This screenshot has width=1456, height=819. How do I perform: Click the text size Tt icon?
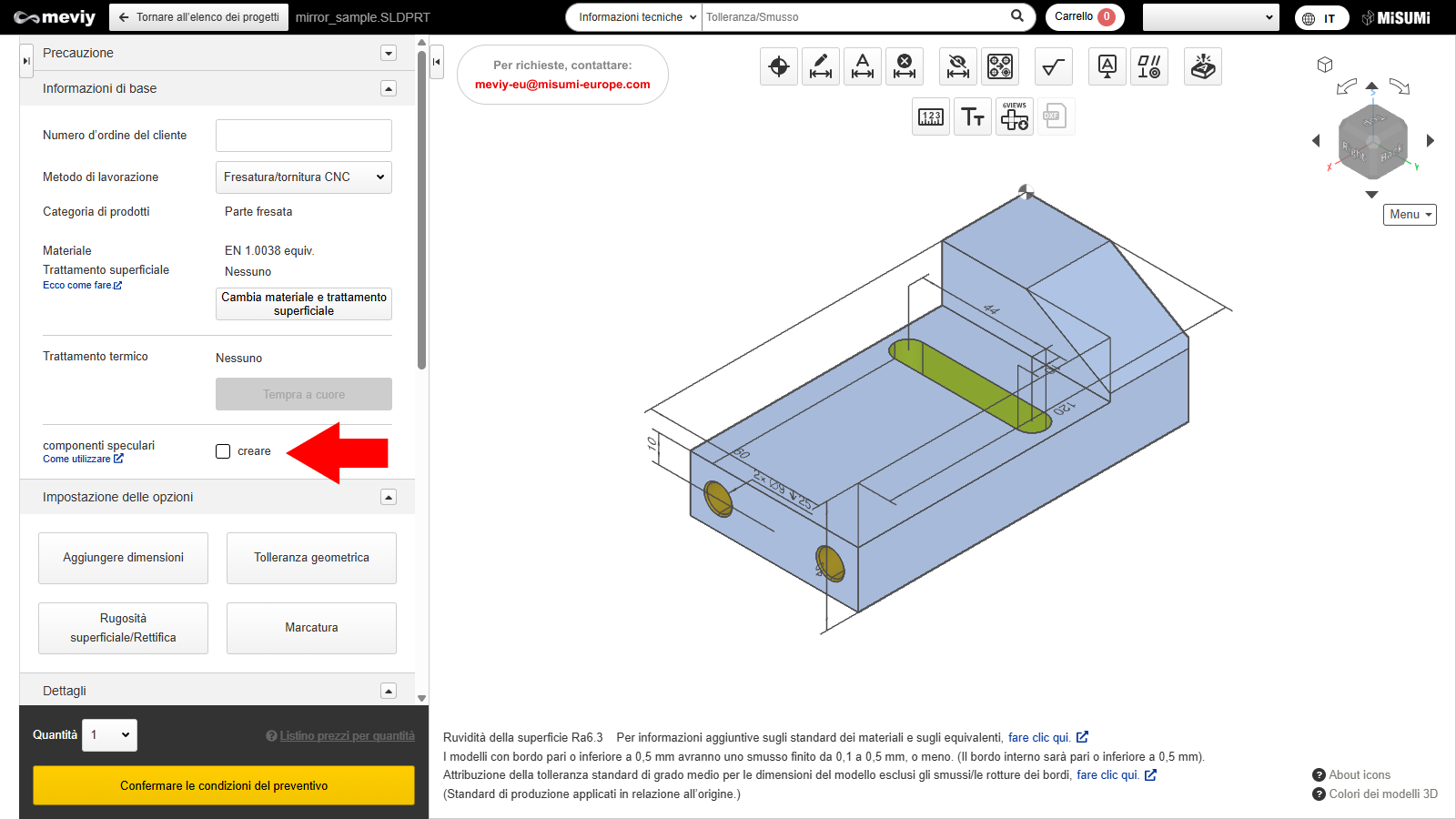(x=973, y=116)
